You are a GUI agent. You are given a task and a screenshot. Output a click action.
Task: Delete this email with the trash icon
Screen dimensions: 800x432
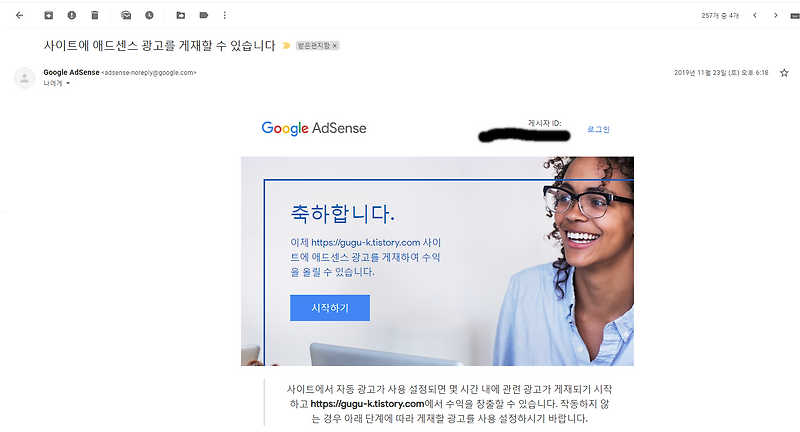[94, 15]
